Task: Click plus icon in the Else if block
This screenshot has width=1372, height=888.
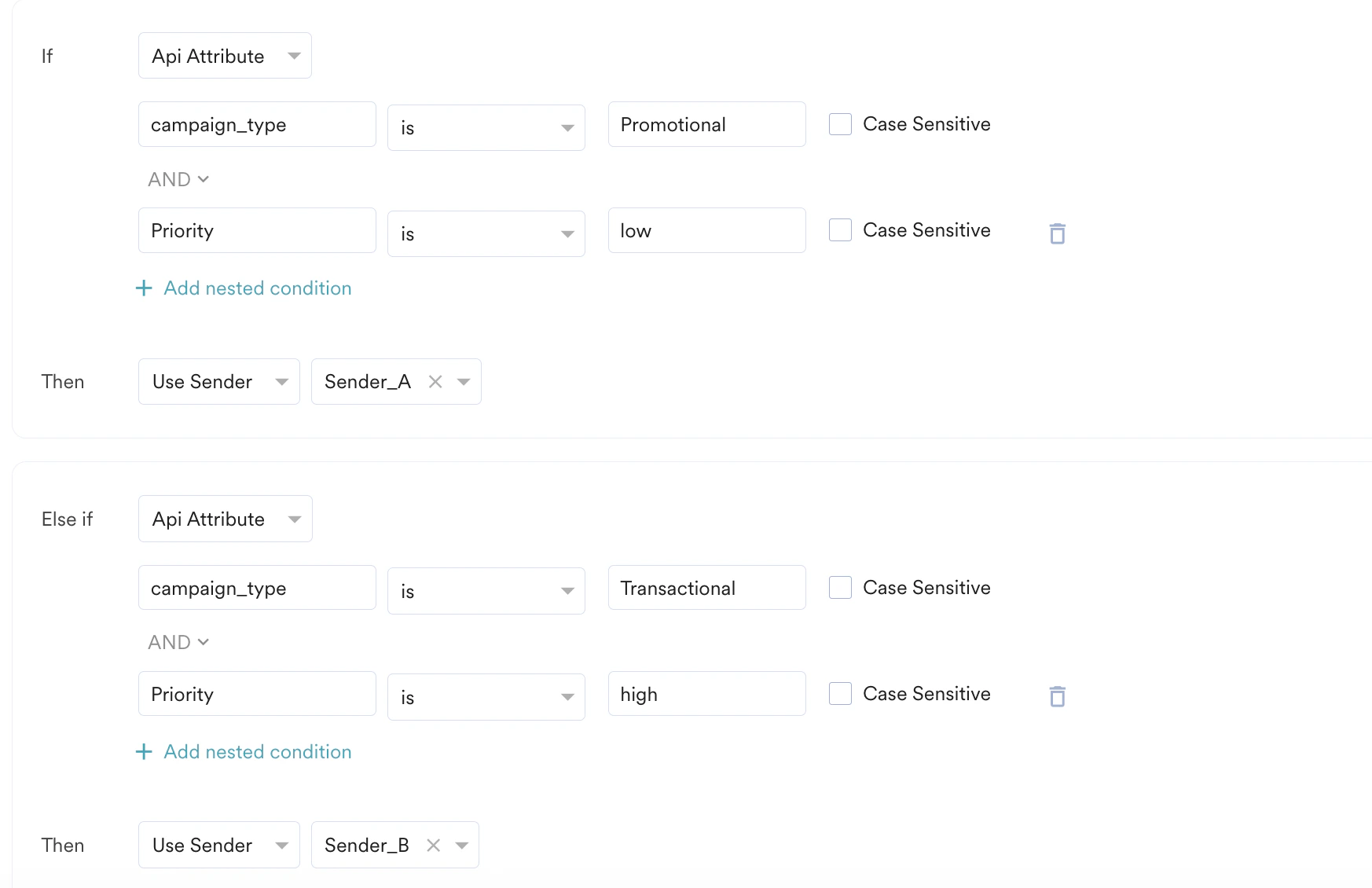Action: [144, 752]
